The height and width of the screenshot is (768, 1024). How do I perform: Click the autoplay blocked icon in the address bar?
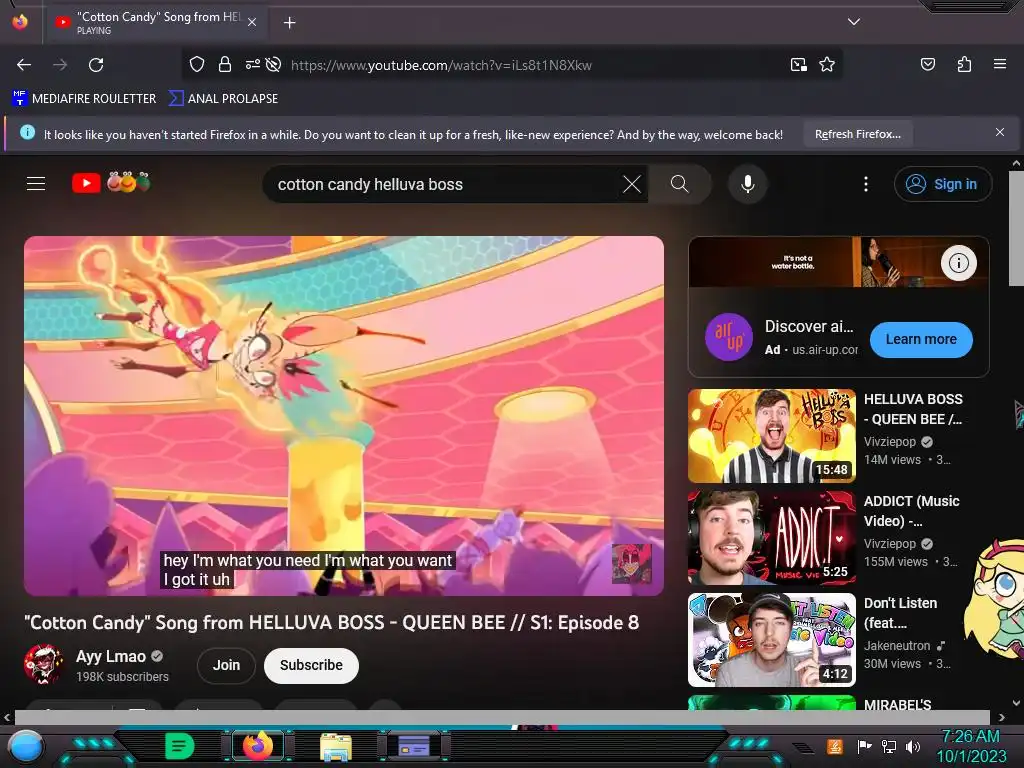(274, 65)
